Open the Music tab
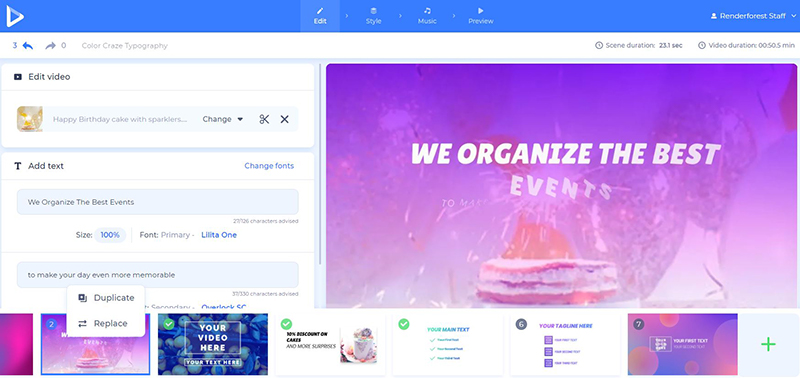800x378 pixels. [427, 16]
